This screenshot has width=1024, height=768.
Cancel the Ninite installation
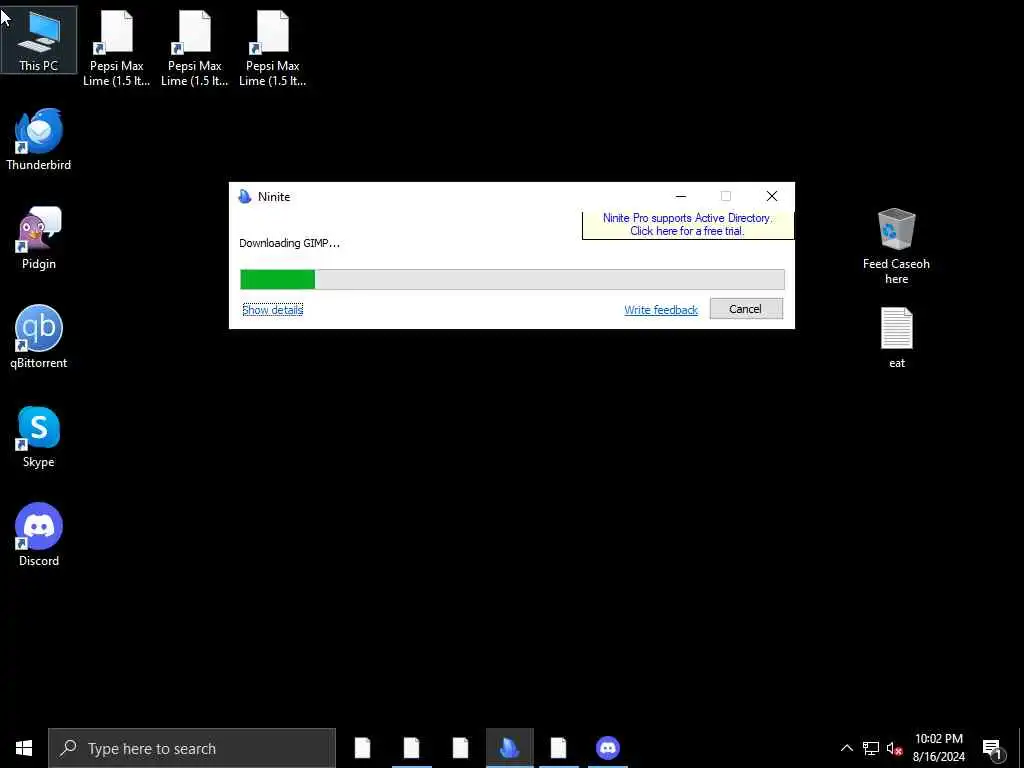[746, 309]
